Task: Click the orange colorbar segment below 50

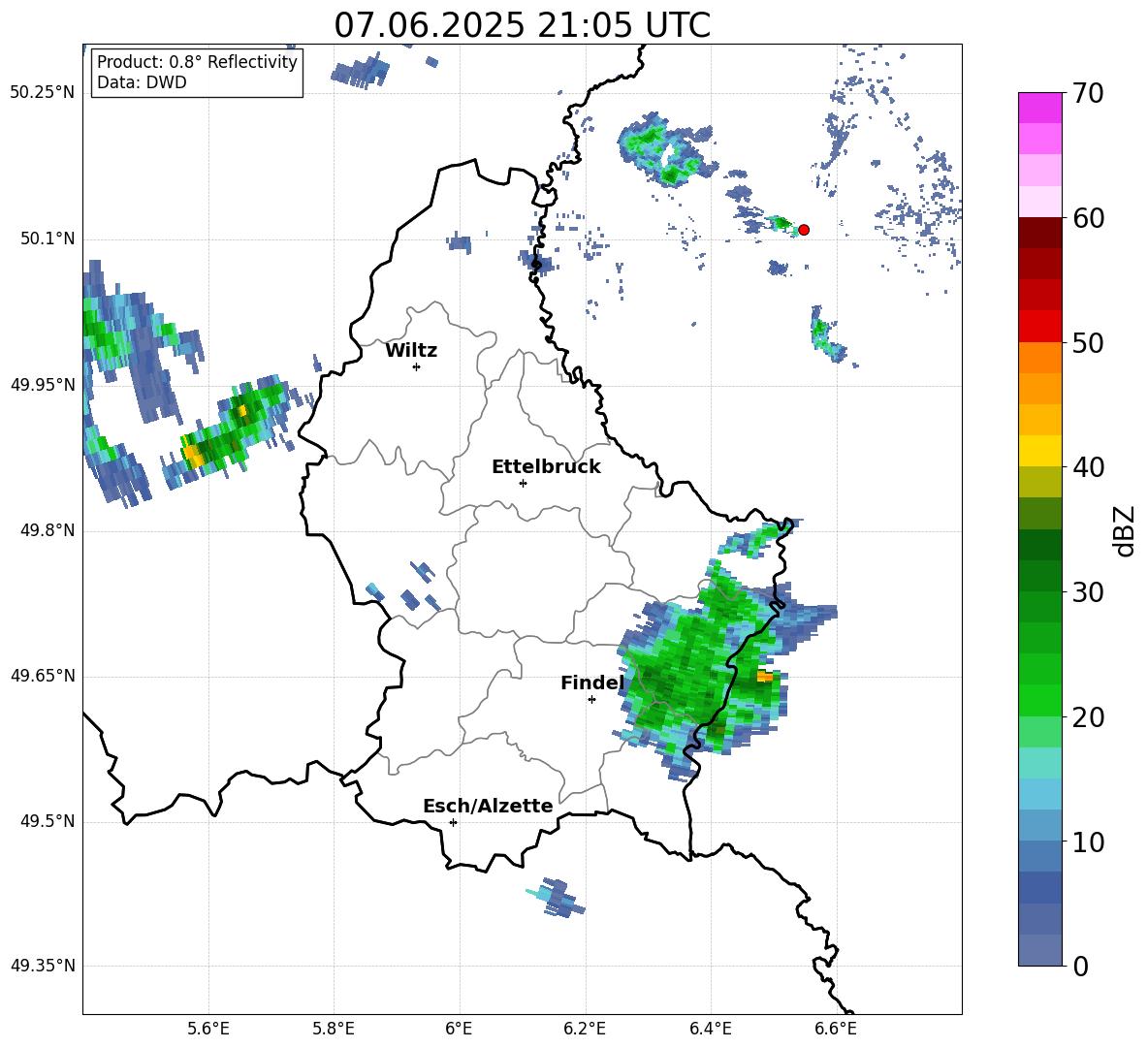Action: tap(1039, 358)
